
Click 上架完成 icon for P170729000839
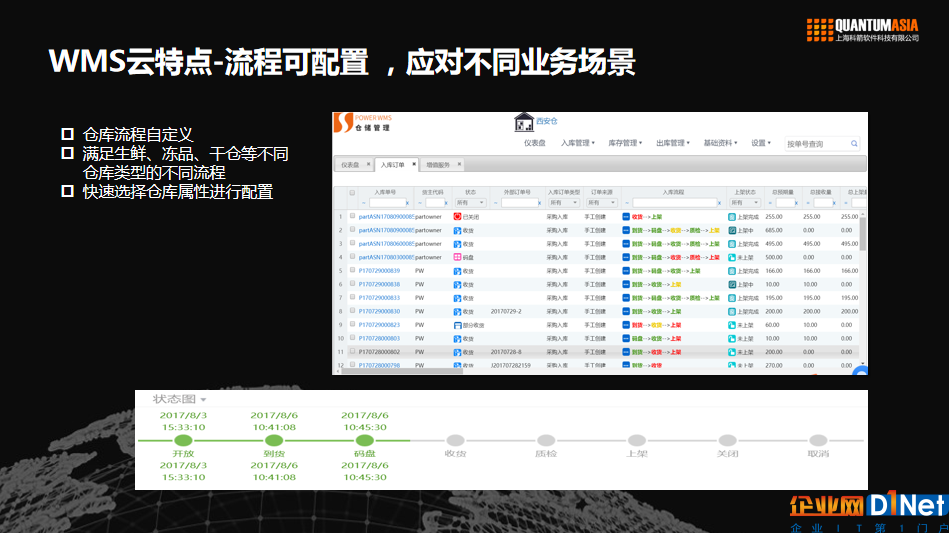pos(732,271)
